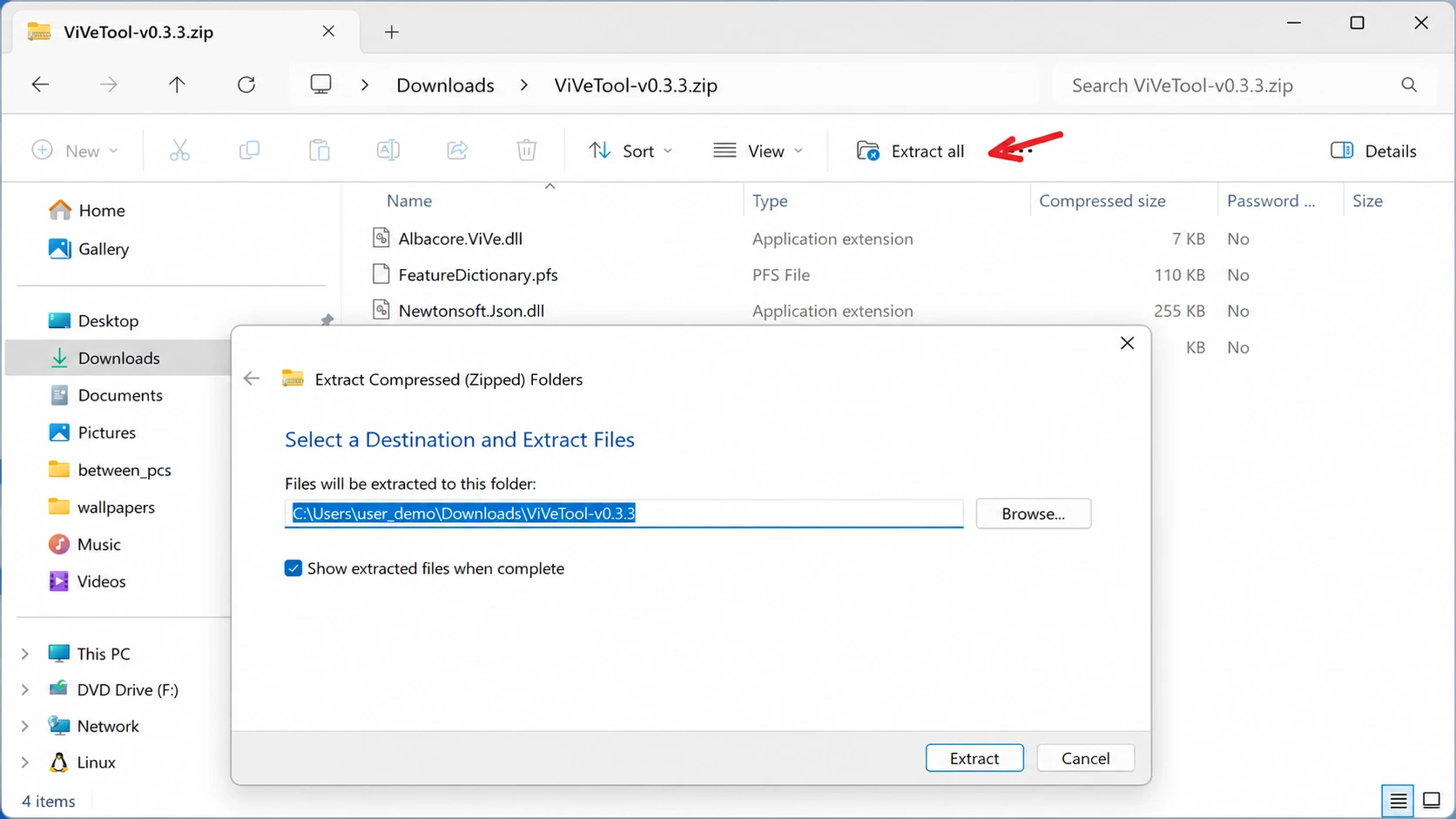Click the PFS File type cell
1456x819 pixels.
[780, 275]
